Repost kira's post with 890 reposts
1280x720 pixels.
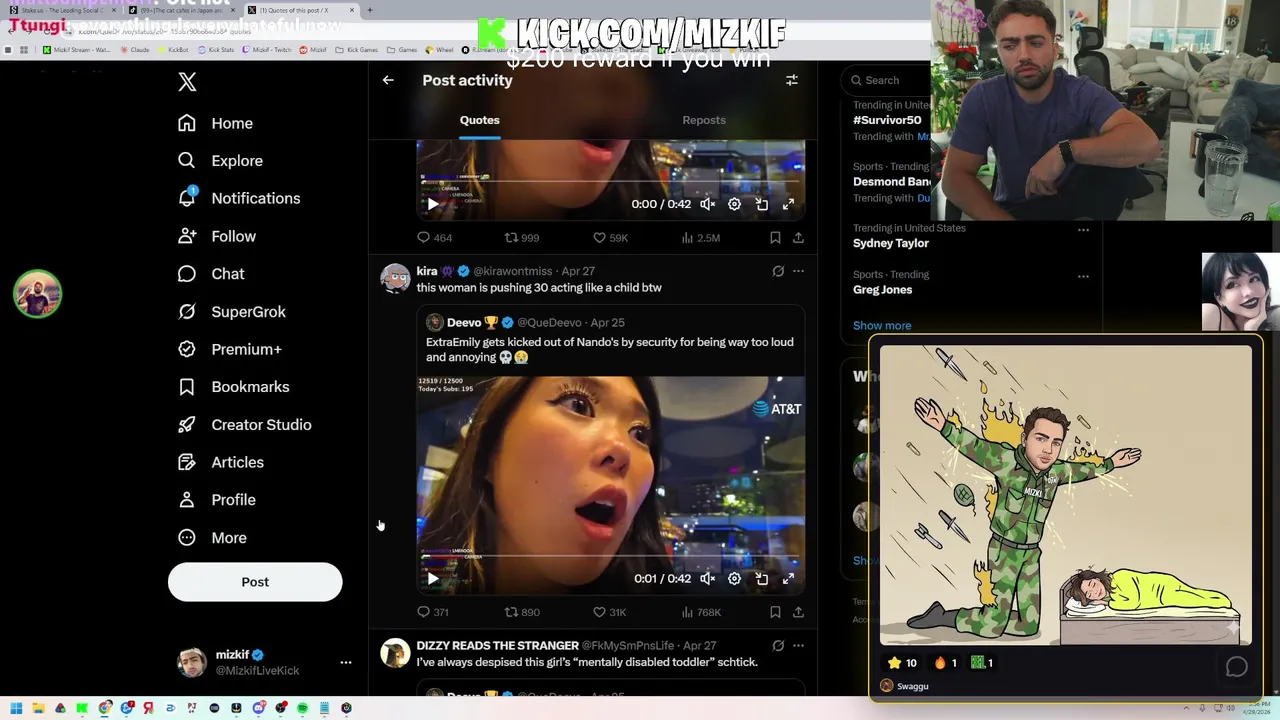(522, 612)
